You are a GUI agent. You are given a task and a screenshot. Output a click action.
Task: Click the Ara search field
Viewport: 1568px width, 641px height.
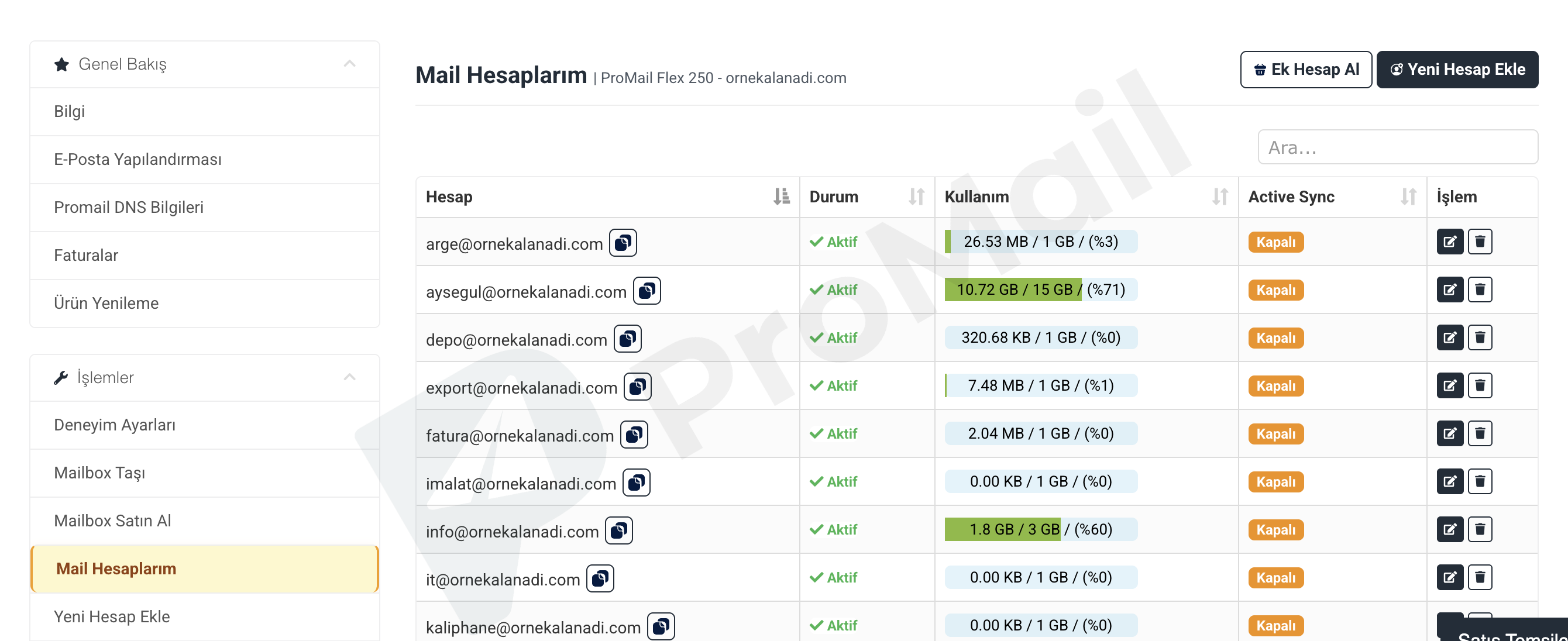[x=1398, y=147]
